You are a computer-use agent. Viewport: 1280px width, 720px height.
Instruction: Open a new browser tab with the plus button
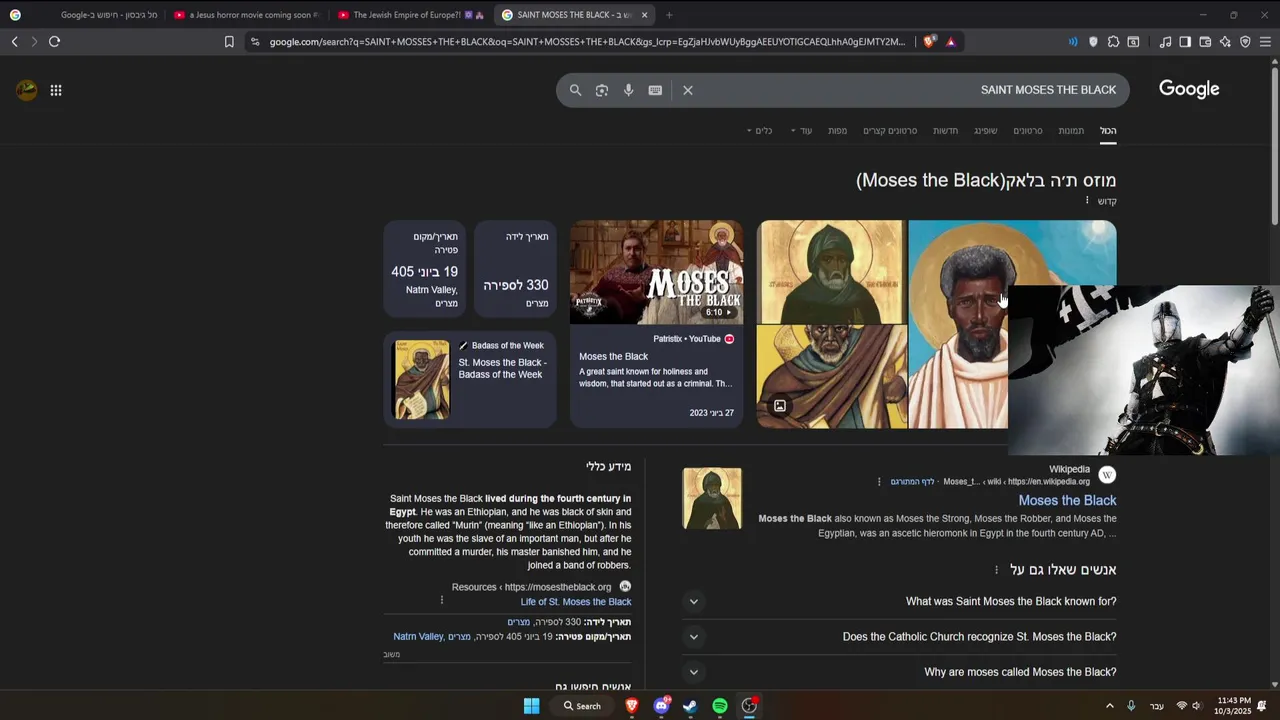point(669,15)
